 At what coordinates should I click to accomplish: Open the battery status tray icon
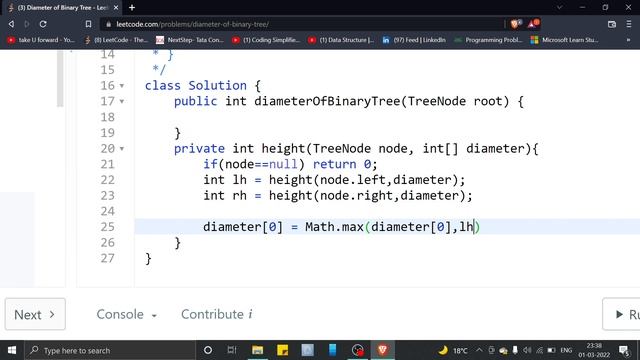coord(551,350)
